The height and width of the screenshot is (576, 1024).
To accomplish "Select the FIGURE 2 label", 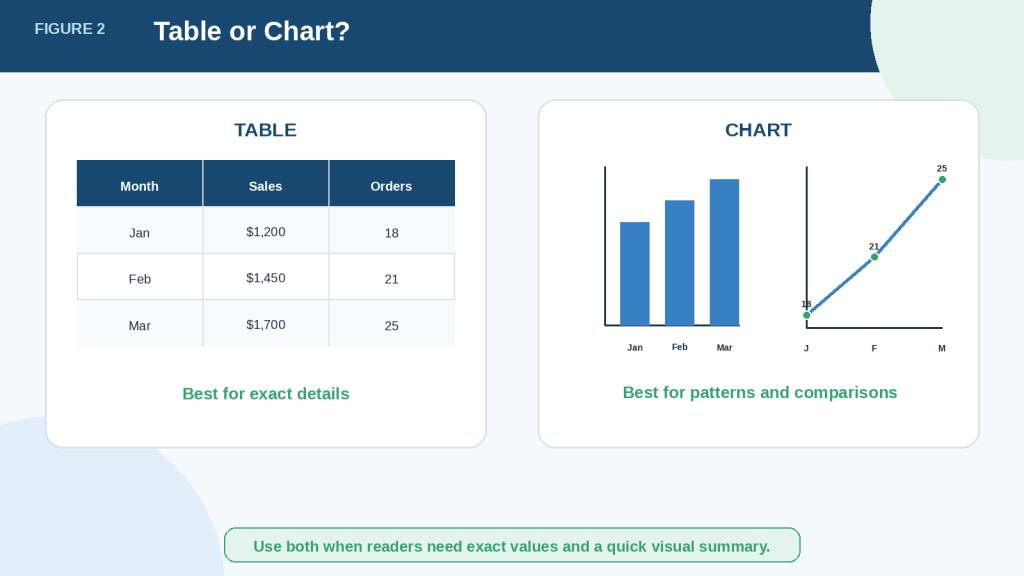I will pyautogui.click(x=70, y=29).
